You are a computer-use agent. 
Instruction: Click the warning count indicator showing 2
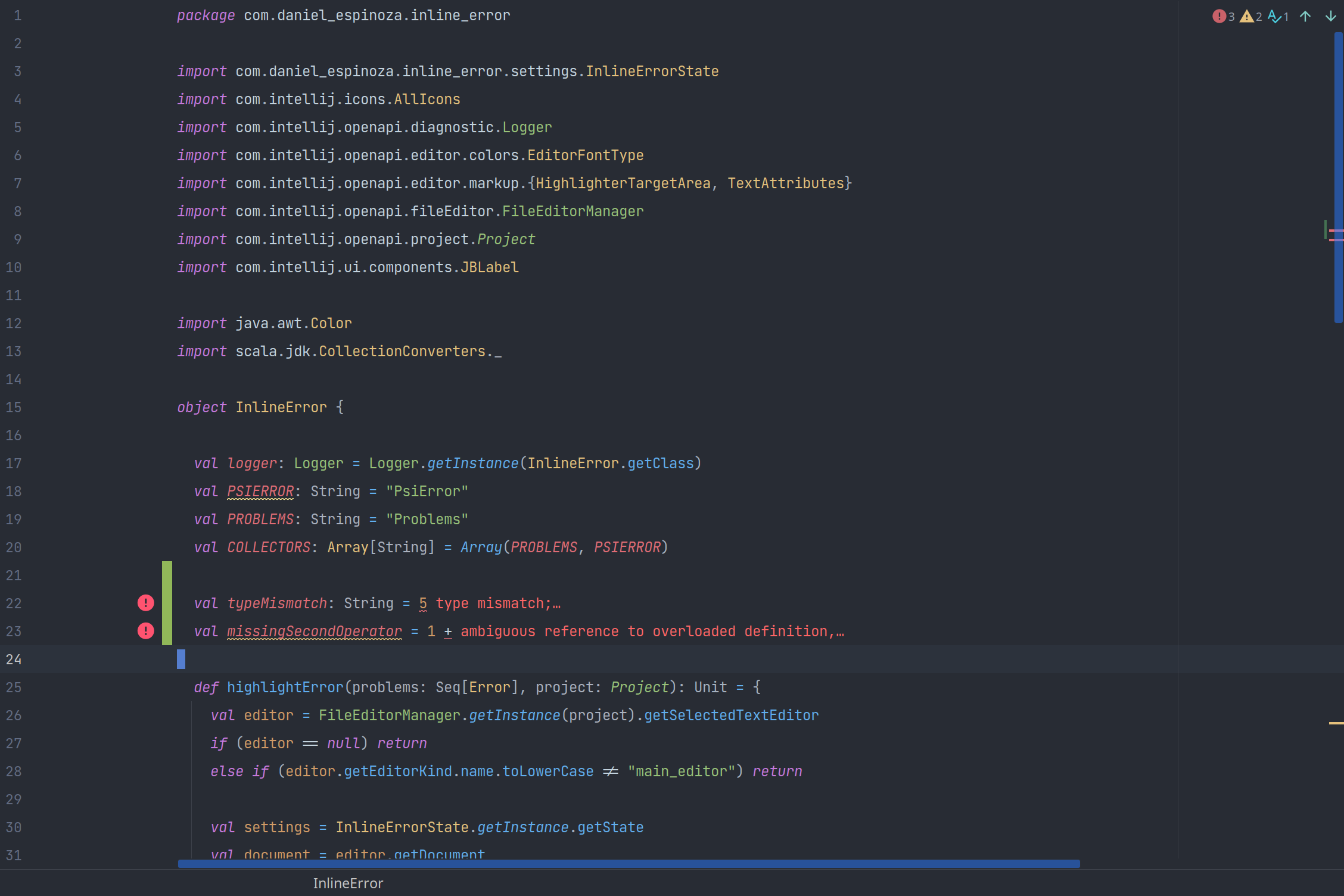coord(1251,16)
